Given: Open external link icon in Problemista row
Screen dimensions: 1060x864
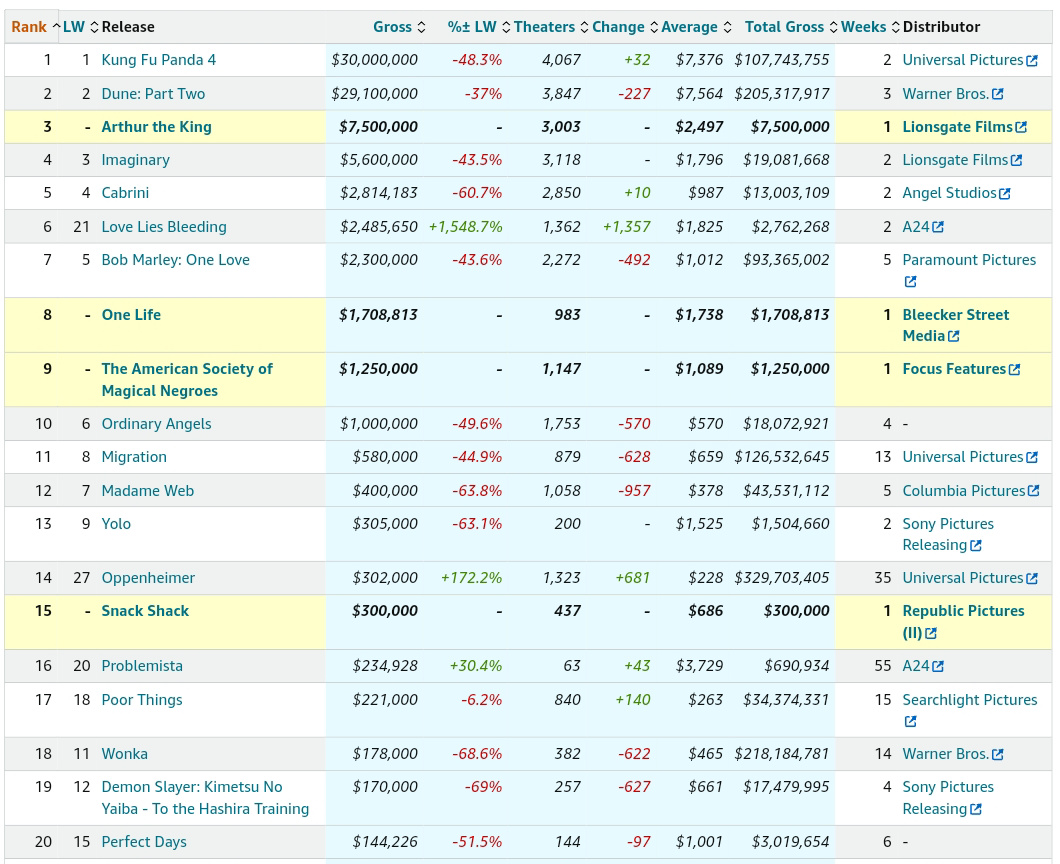Looking at the screenshot, I should [938, 667].
